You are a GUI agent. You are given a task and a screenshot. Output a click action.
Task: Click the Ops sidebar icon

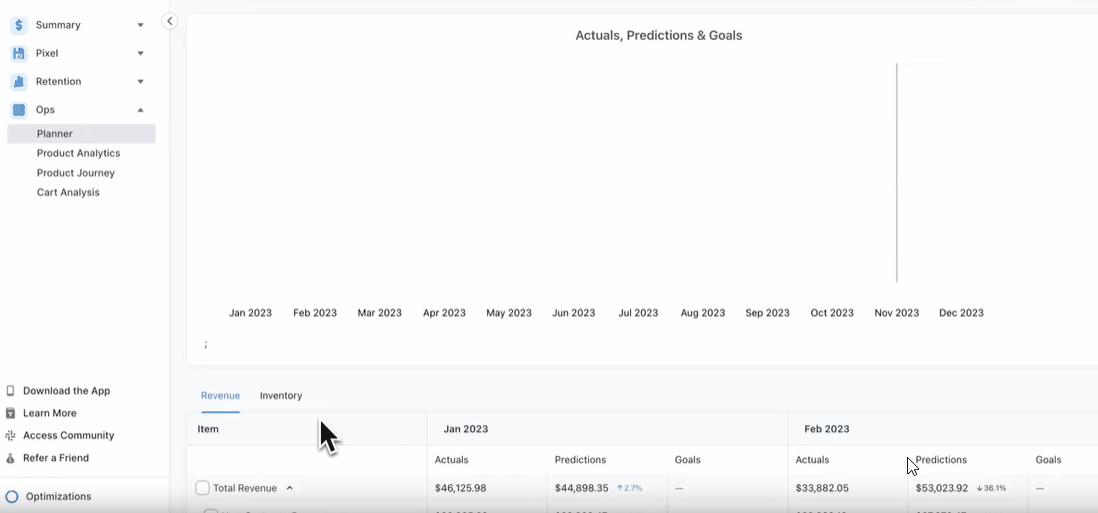19,110
